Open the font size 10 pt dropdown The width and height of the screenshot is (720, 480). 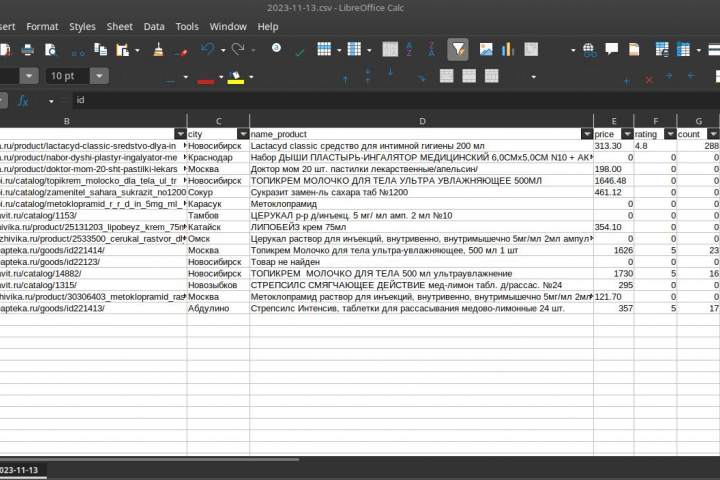click(99, 76)
